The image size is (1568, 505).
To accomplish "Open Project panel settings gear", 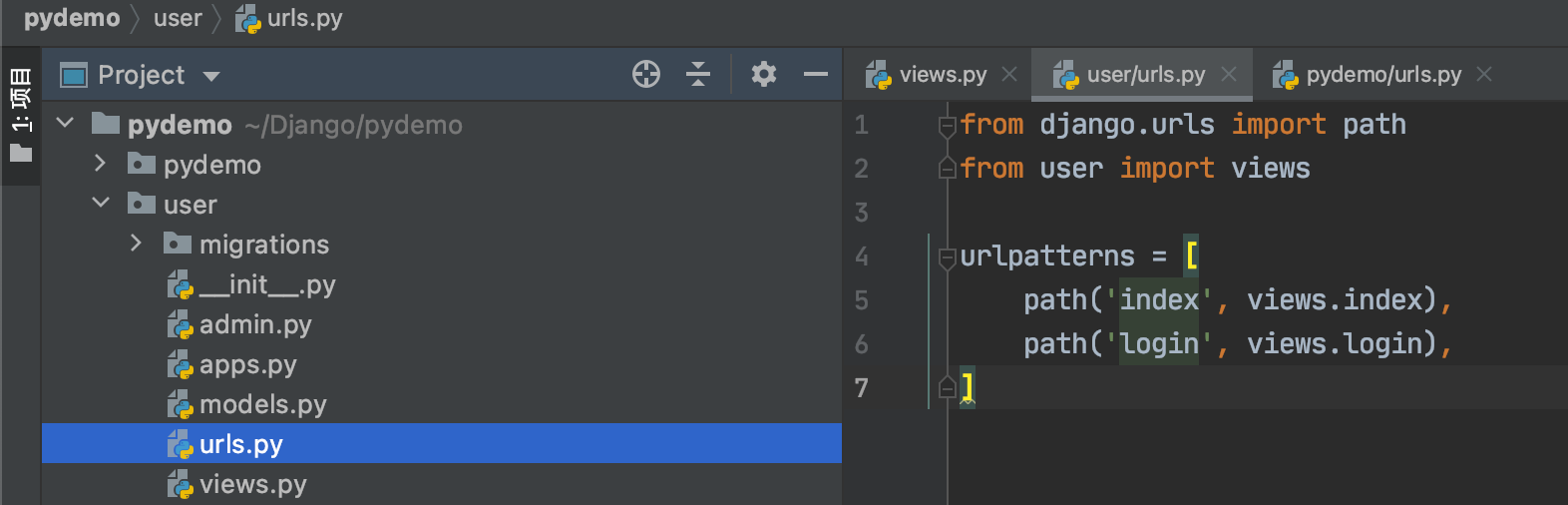I will [764, 74].
